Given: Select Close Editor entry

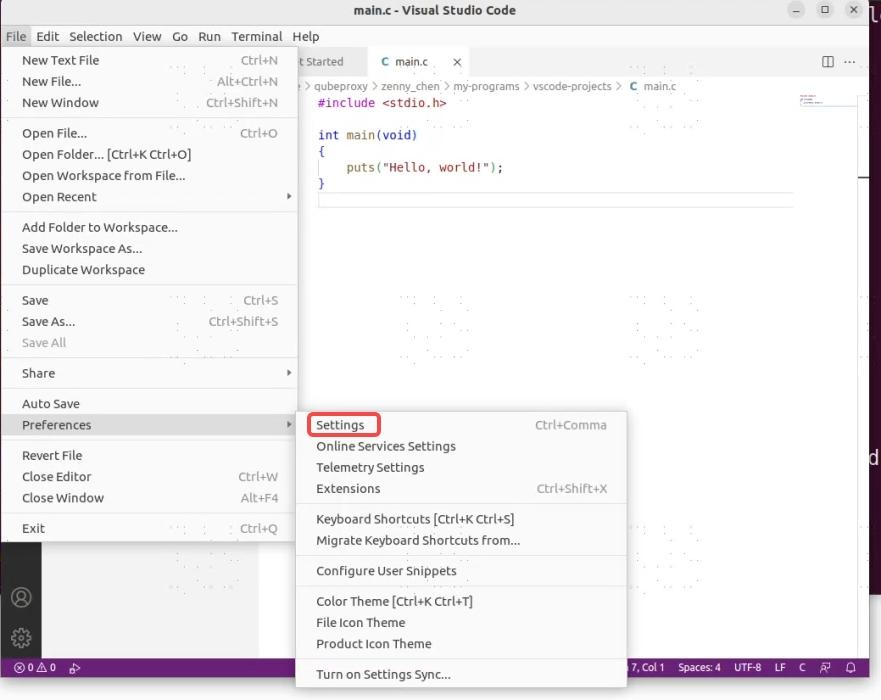Looking at the screenshot, I should point(149,476).
